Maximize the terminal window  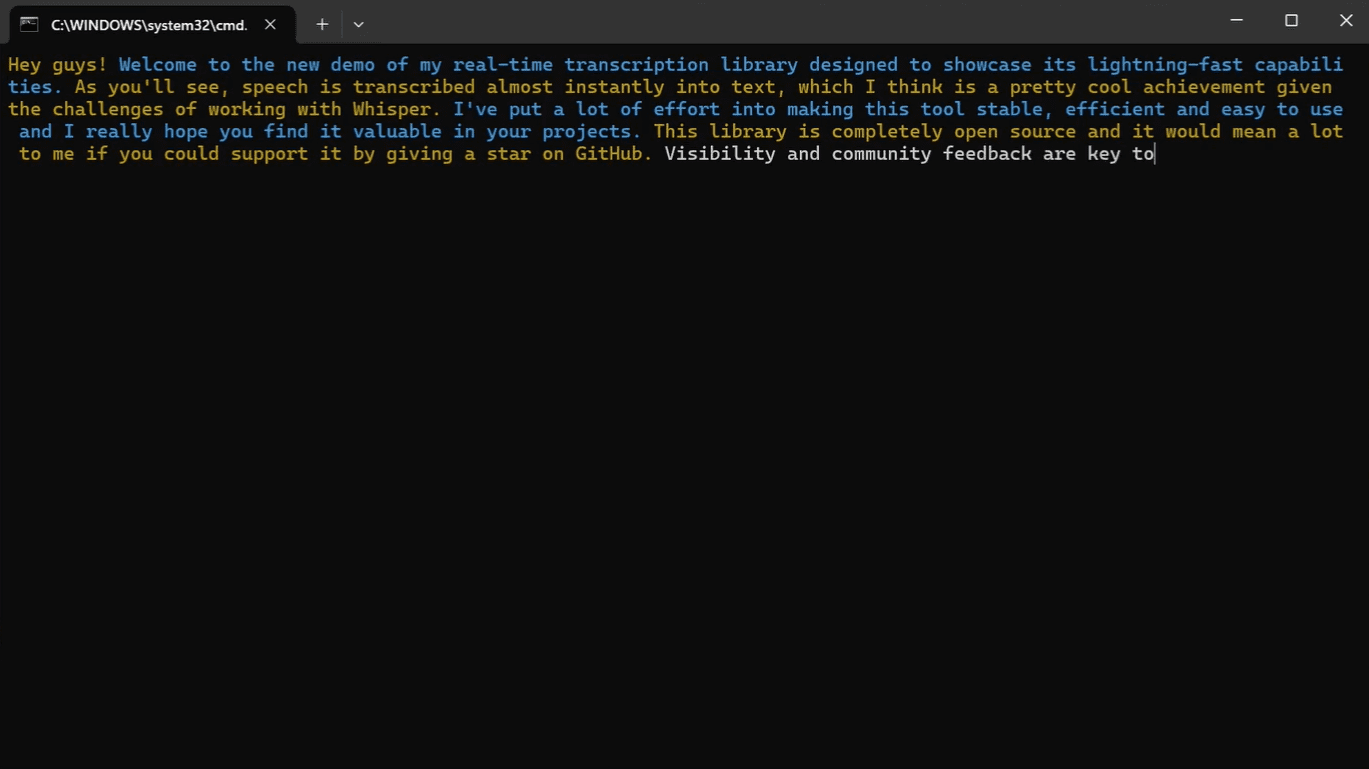pos(1291,20)
